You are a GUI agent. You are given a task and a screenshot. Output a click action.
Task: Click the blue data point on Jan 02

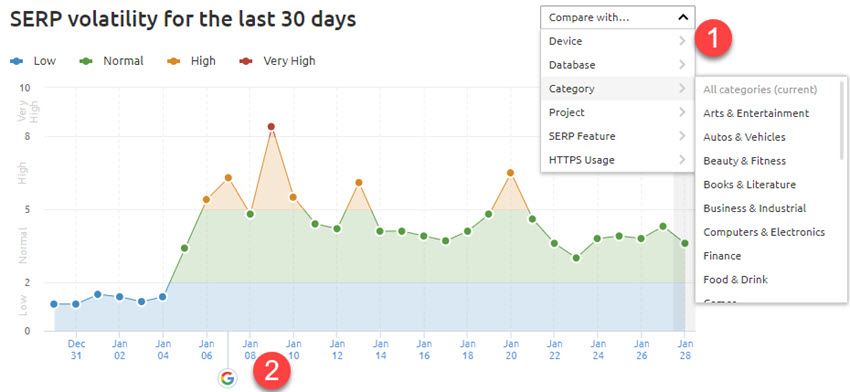[x=119, y=297]
